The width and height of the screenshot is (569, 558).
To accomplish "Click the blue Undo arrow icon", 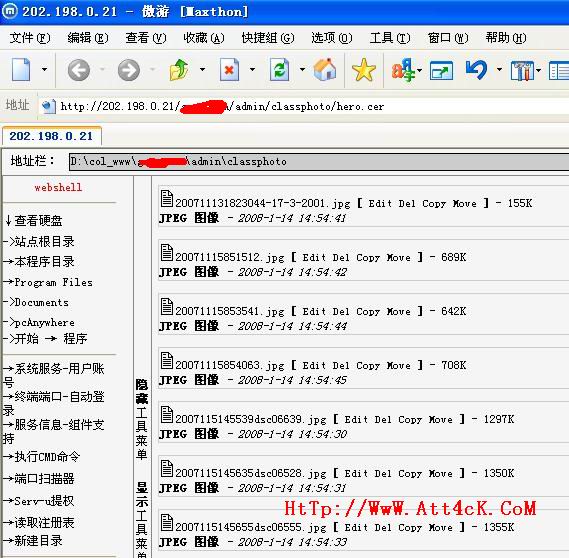I will tap(476, 69).
